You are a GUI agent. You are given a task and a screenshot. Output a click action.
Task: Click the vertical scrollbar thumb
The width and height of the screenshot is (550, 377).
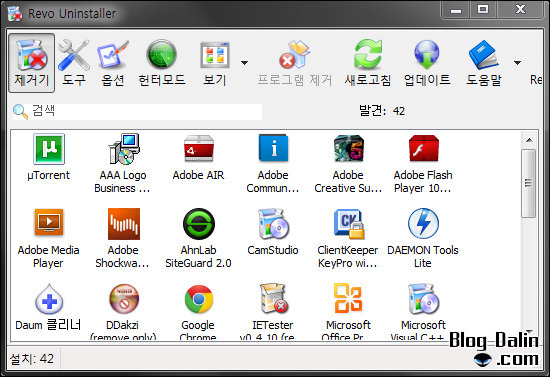tap(528, 183)
